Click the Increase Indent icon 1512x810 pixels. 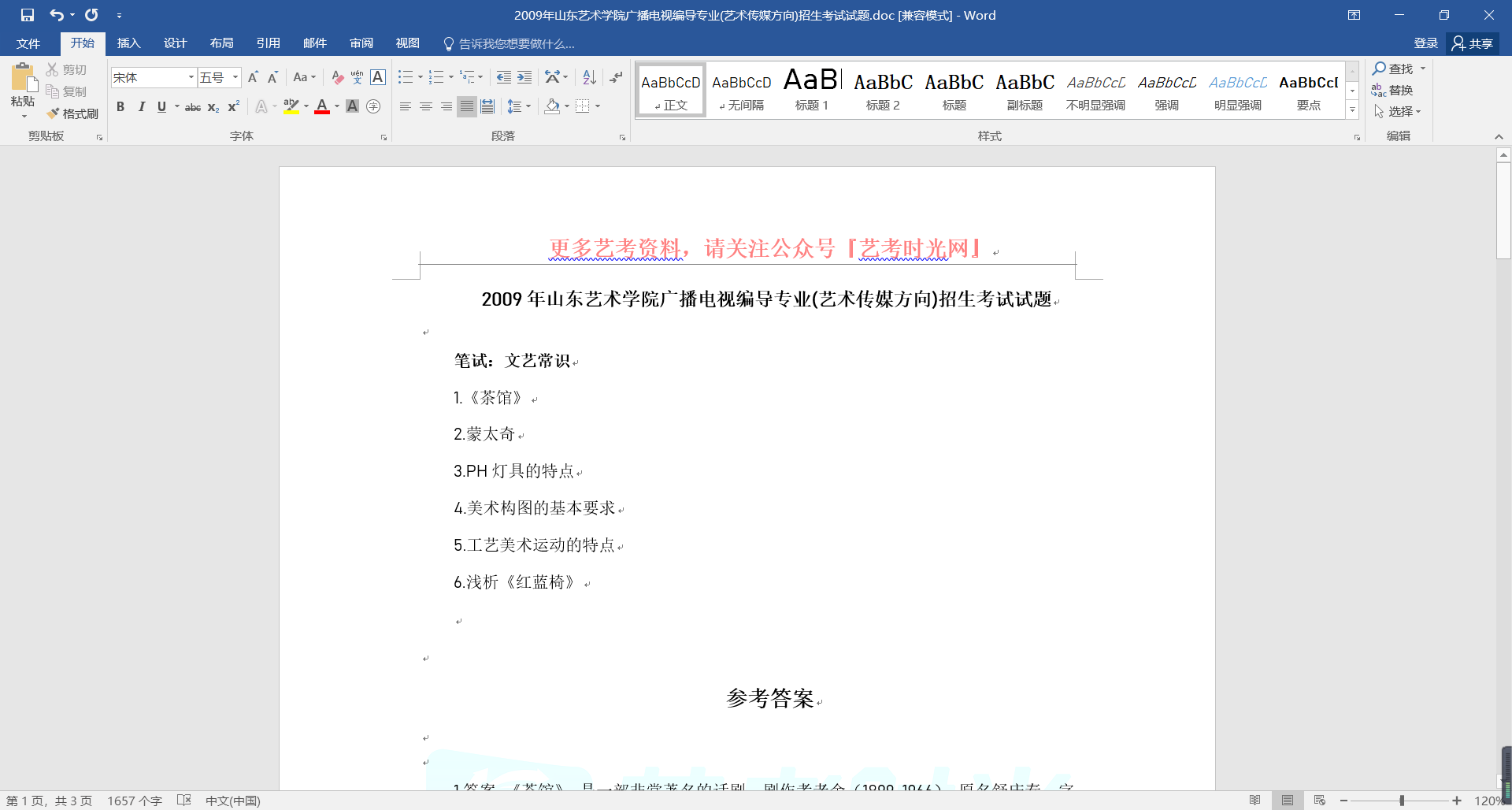[524, 77]
